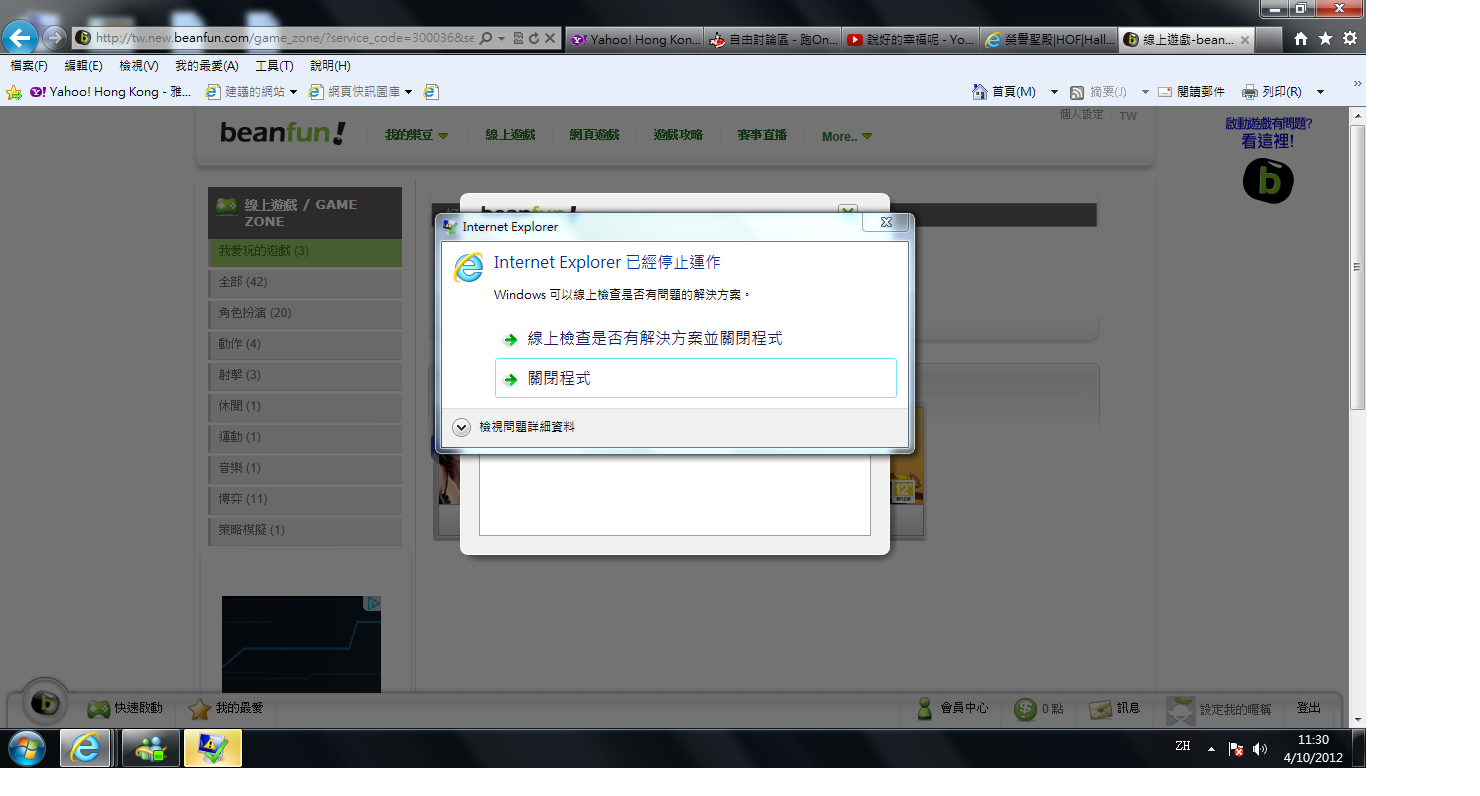Go back with the browser Back arrow
Viewport: 1480px width, 796px height.
[21, 38]
